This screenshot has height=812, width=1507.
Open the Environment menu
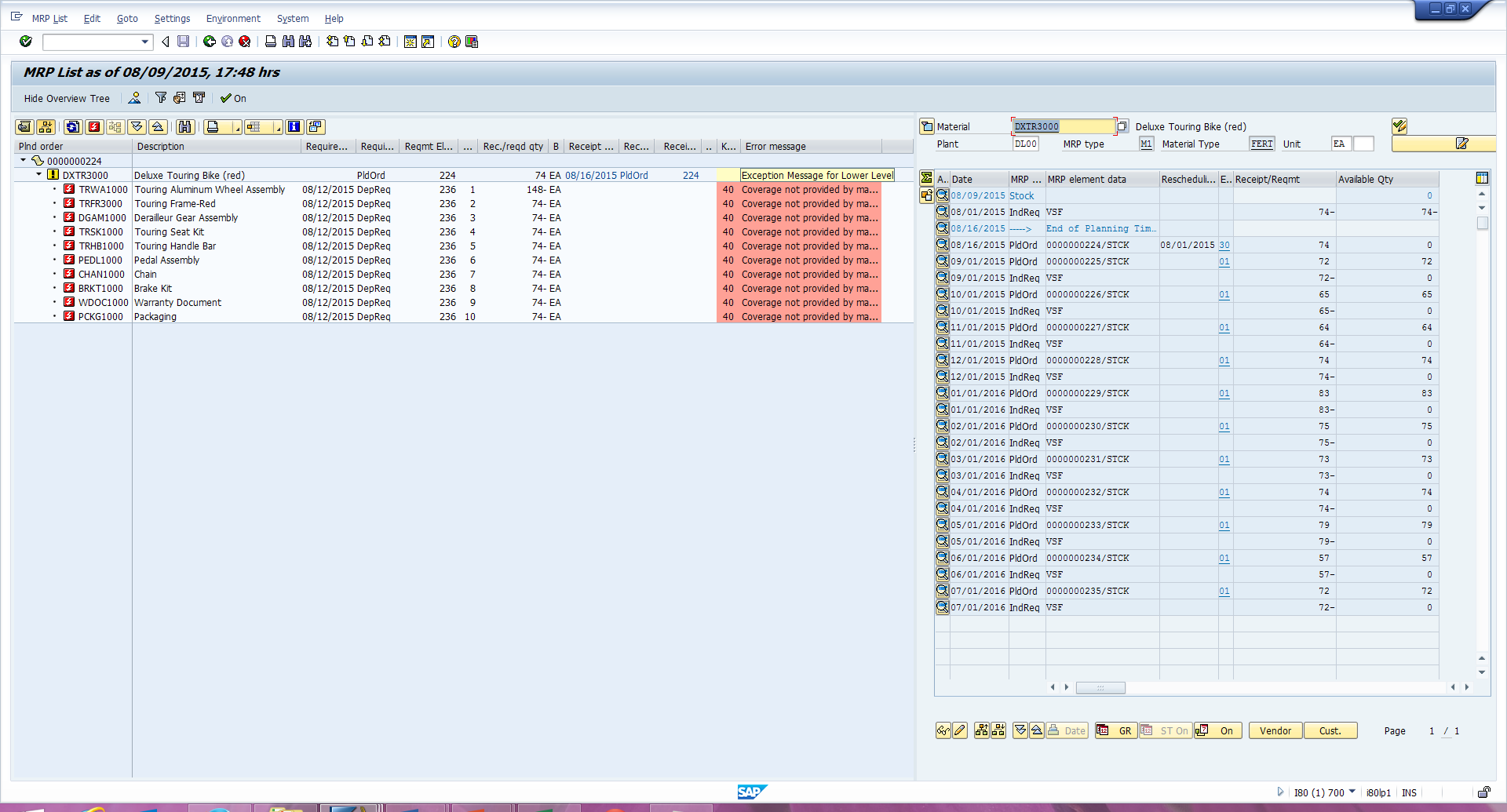233,18
